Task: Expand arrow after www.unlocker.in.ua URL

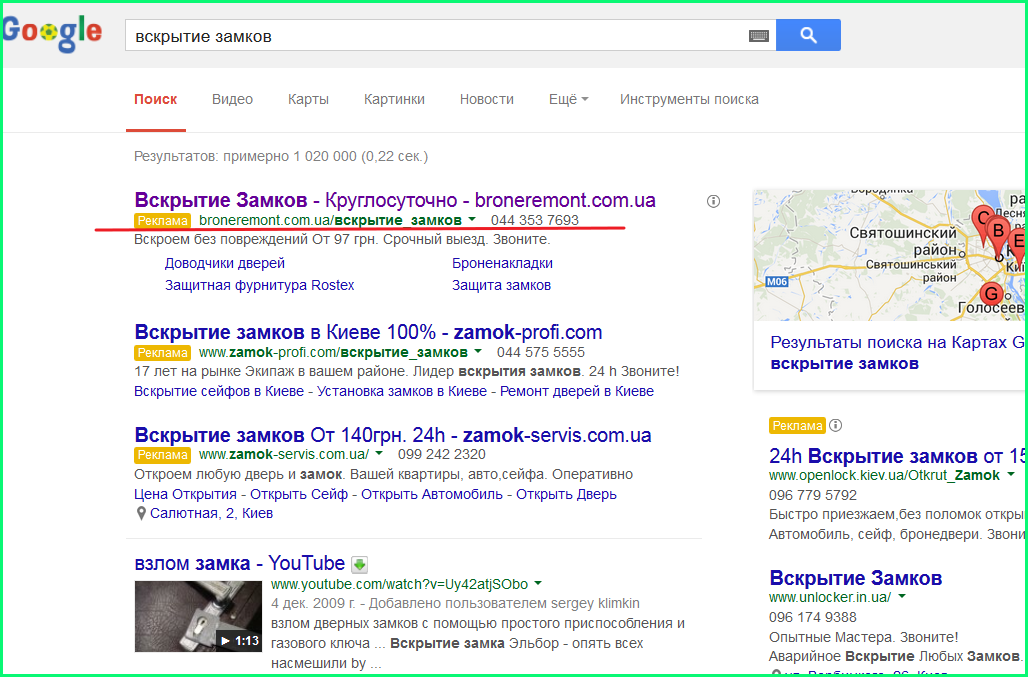Action: [902, 597]
